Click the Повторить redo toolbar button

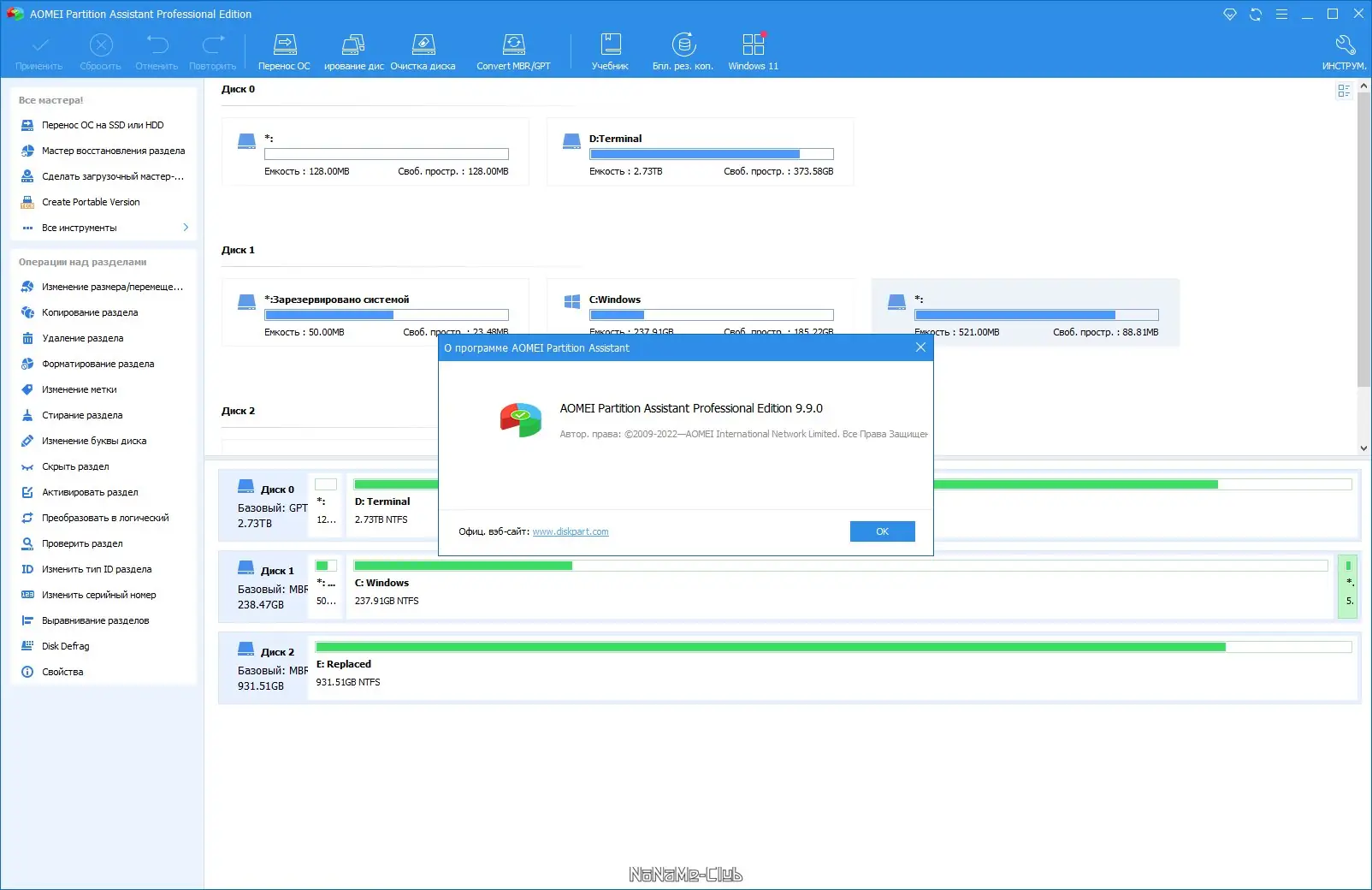click(213, 51)
